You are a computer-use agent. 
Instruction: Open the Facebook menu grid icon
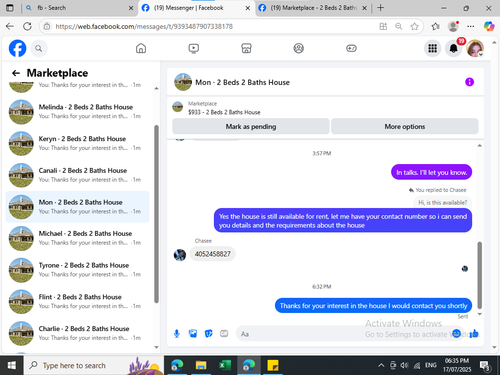click(x=433, y=49)
